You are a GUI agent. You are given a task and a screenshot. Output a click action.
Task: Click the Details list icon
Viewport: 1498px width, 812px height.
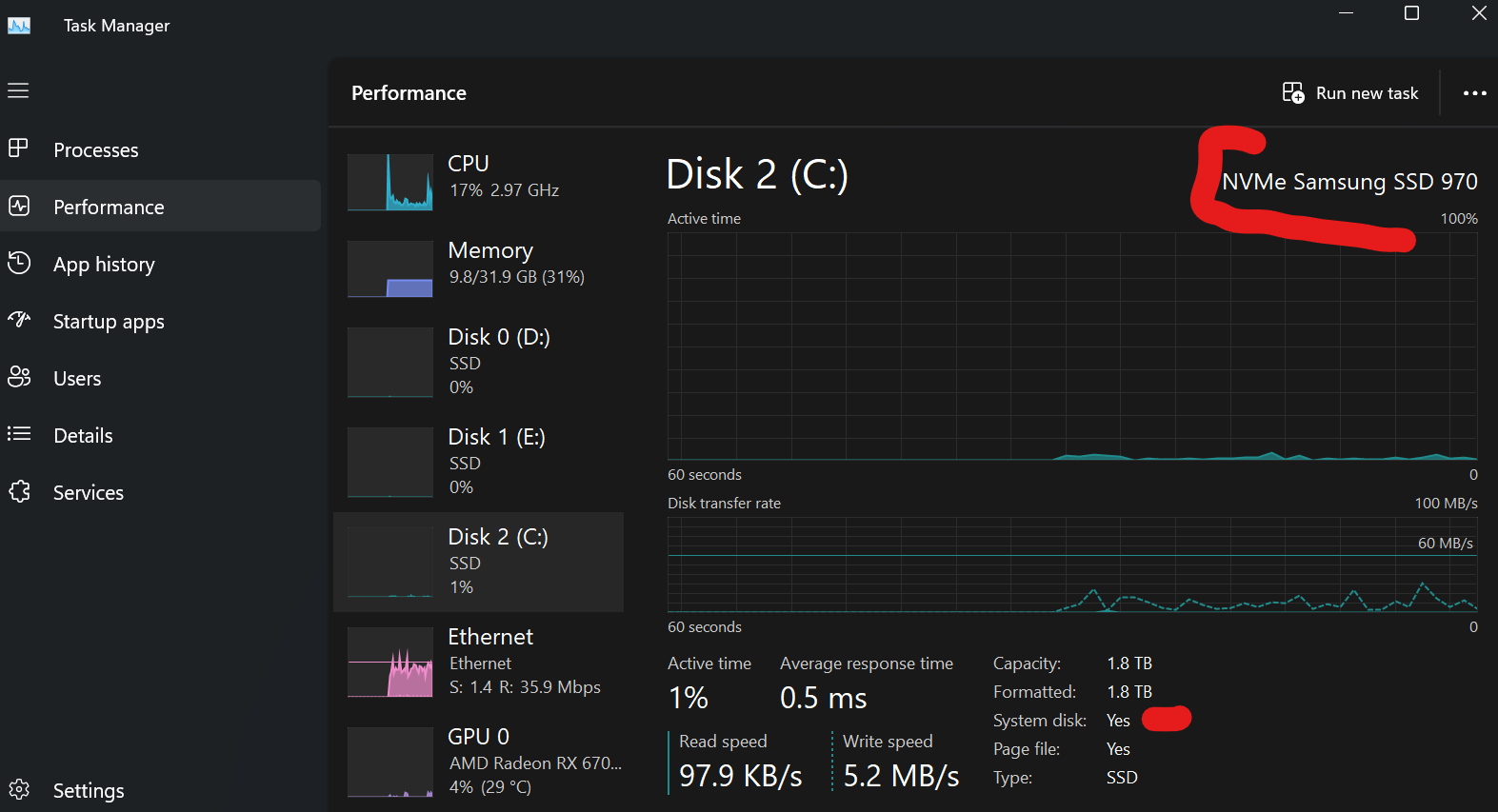pyautogui.click(x=19, y=434)
